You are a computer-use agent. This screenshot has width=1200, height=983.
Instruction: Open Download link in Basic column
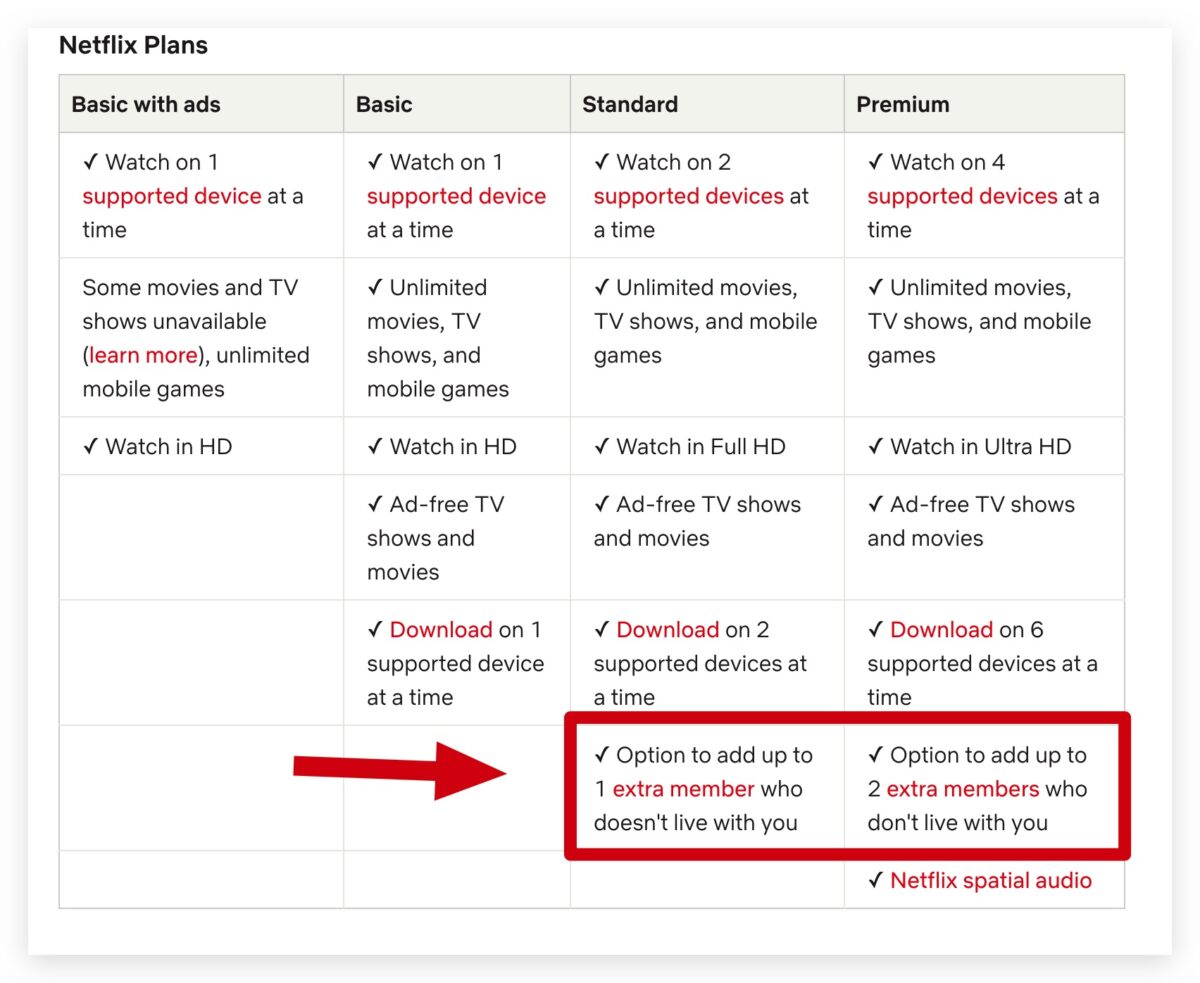[441, 630]
